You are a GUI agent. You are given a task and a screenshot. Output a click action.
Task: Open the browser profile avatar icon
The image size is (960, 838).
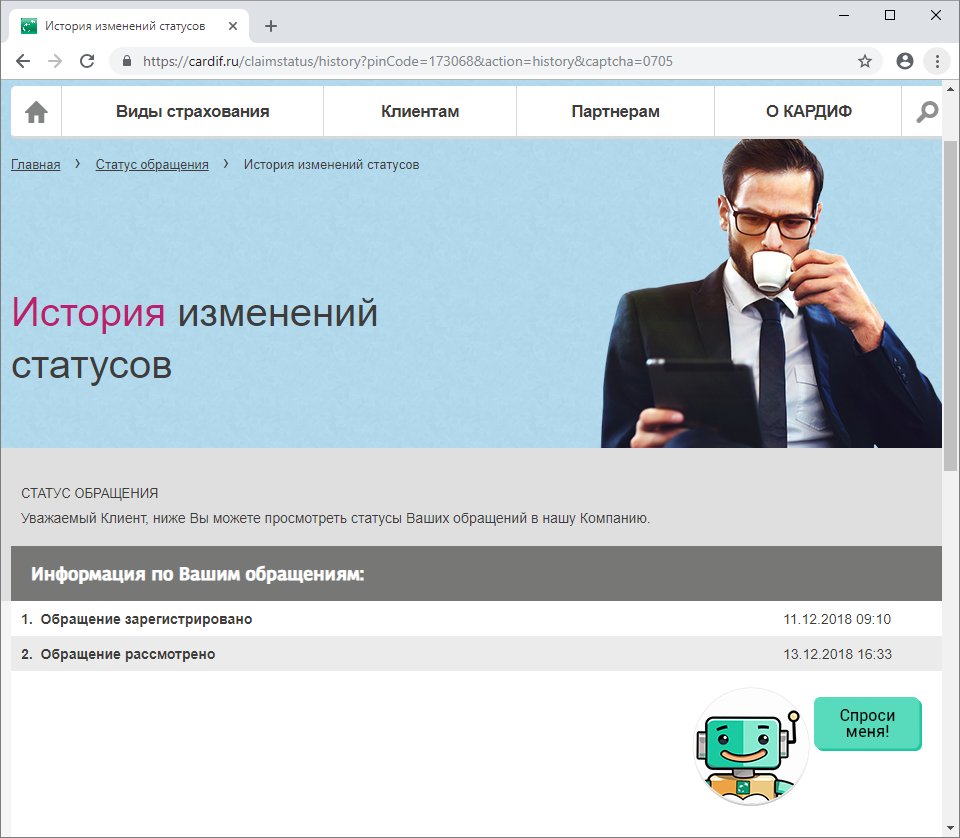click(904, 61)
